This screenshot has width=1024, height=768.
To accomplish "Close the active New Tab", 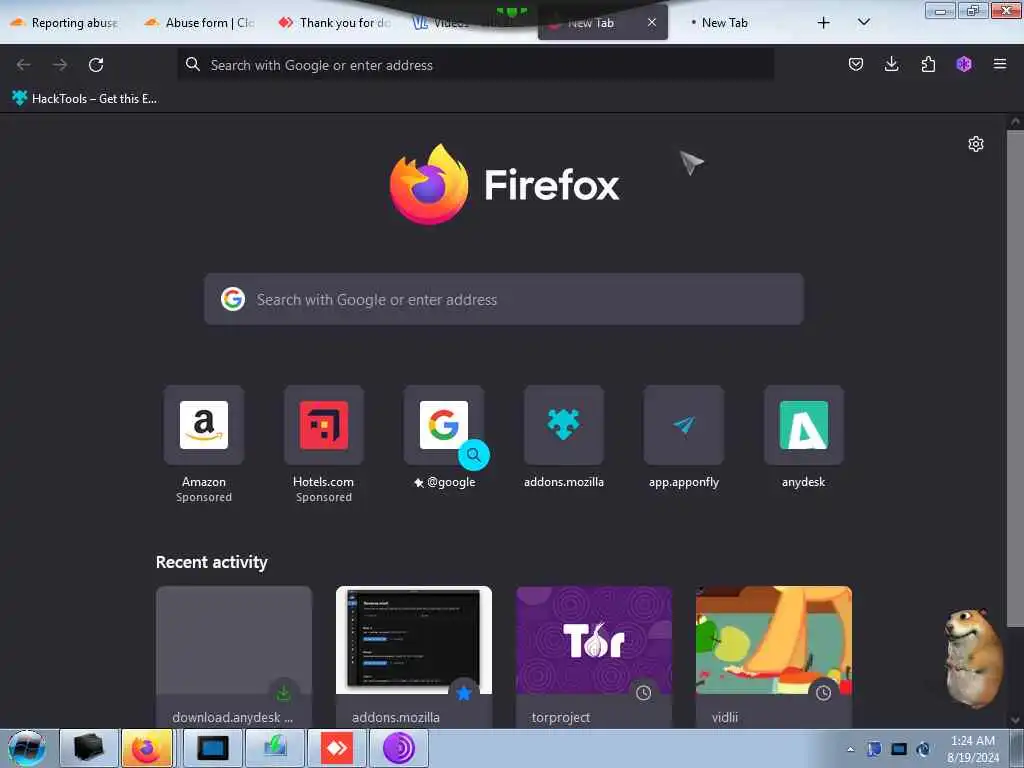I will pyautogui.click(x=652, y=22).
